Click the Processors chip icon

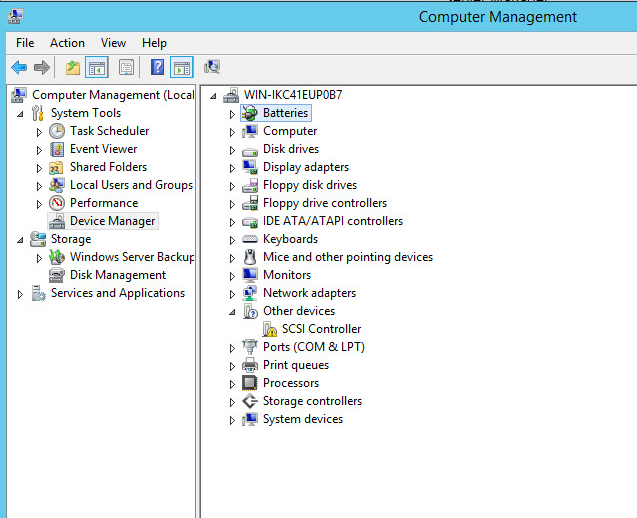point(250,383)
